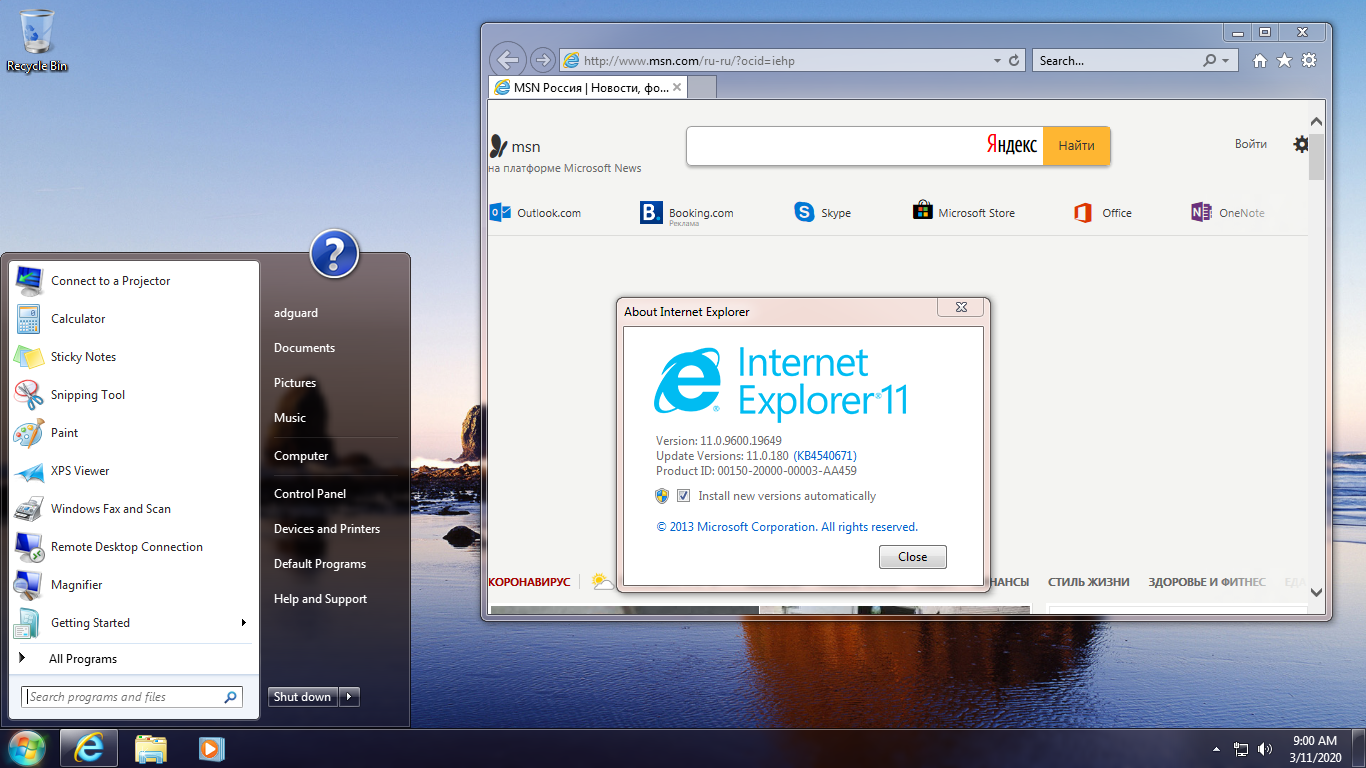The width and height of the screenshot is (1366, 768).
Task: Refresh the page in Internet Explorer
Action: [x=1015, y=60]
